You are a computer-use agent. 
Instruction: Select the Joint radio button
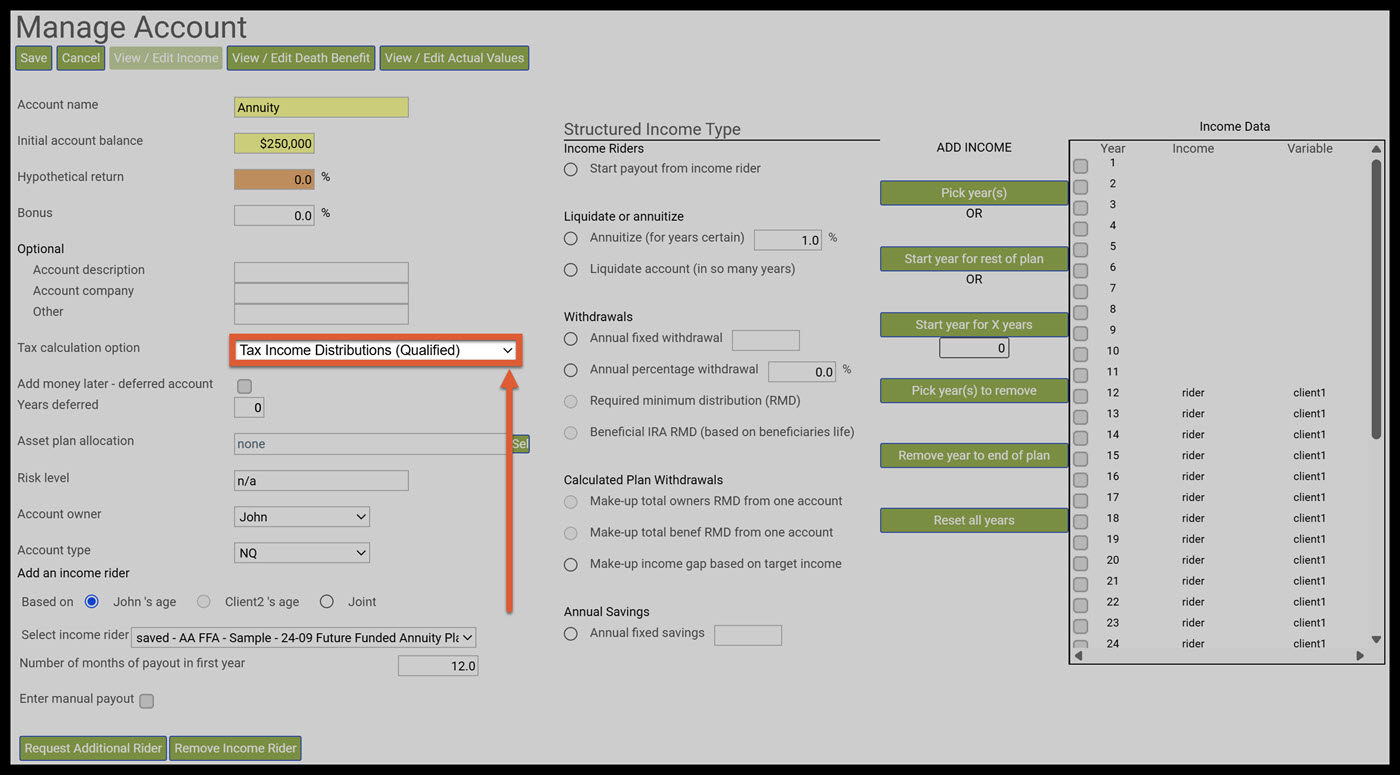click(327, 602)
